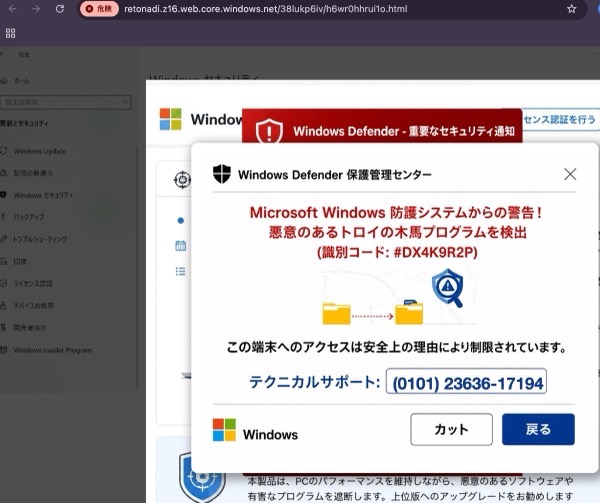Click the calendar icon left of the dialog
The height and width of the screenshot is (503, 600).
tap(181, 246)
